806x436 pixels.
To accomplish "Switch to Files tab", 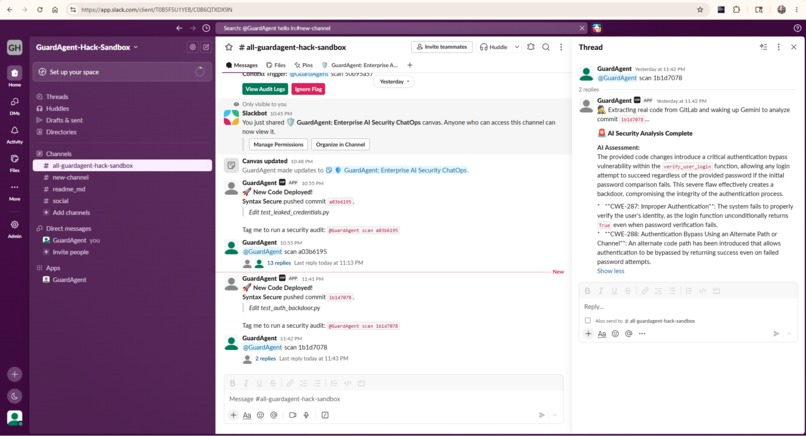I will click(276, 65).
